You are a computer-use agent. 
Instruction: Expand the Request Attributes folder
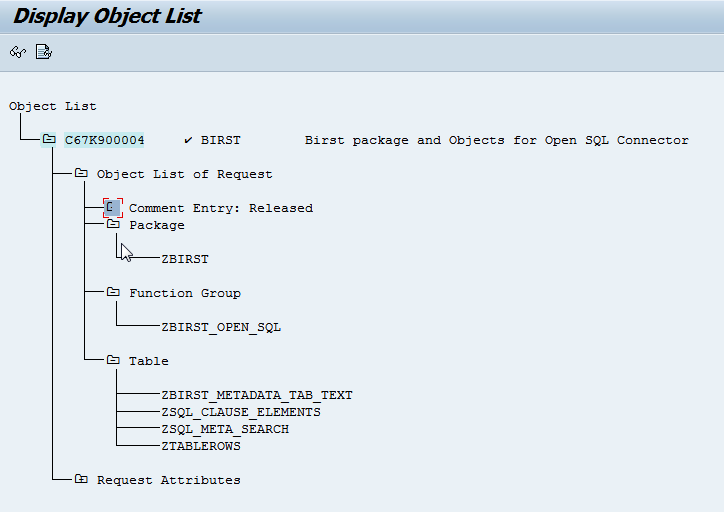(81, 480)
